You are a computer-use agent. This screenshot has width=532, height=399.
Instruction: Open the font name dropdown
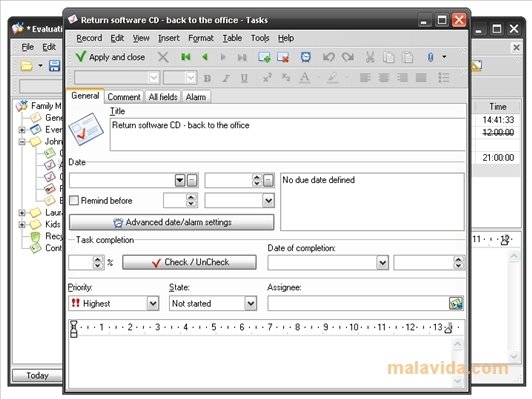(x=154, y=78)
